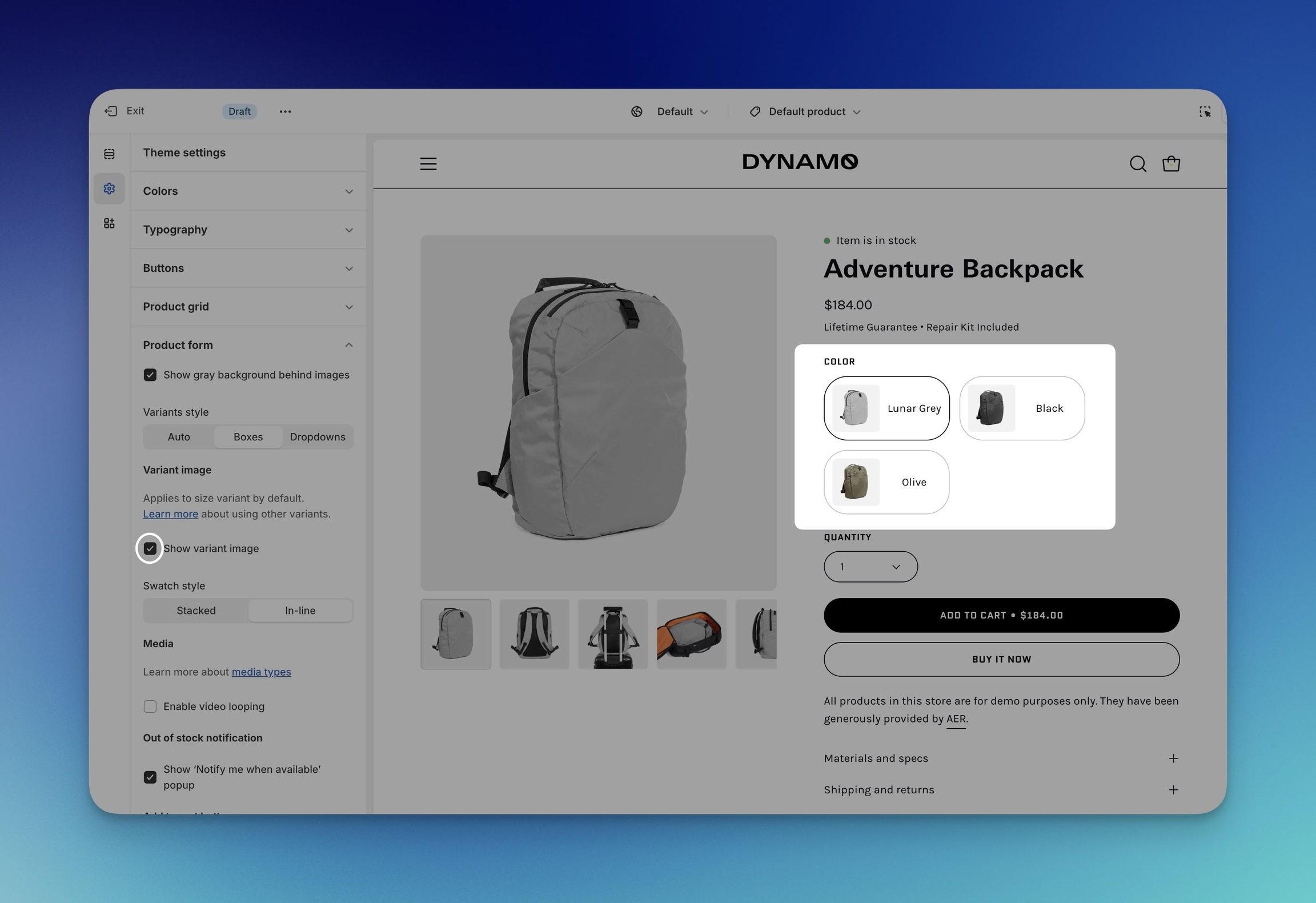Select the Theme settings gear icon

109,188
